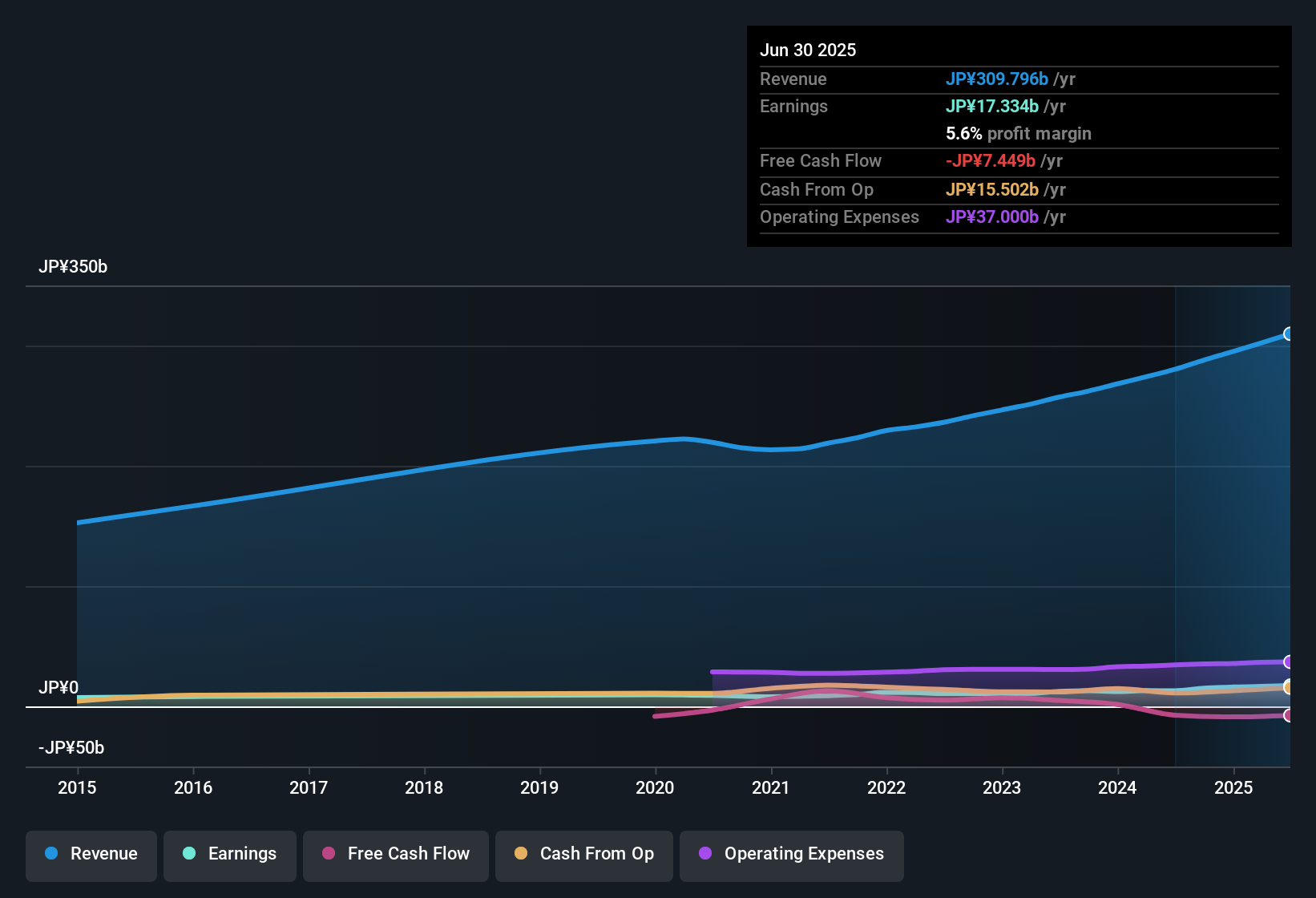1316x898 pixels.
Task: Click the teal Earnings legend dot
Action: 189,854
